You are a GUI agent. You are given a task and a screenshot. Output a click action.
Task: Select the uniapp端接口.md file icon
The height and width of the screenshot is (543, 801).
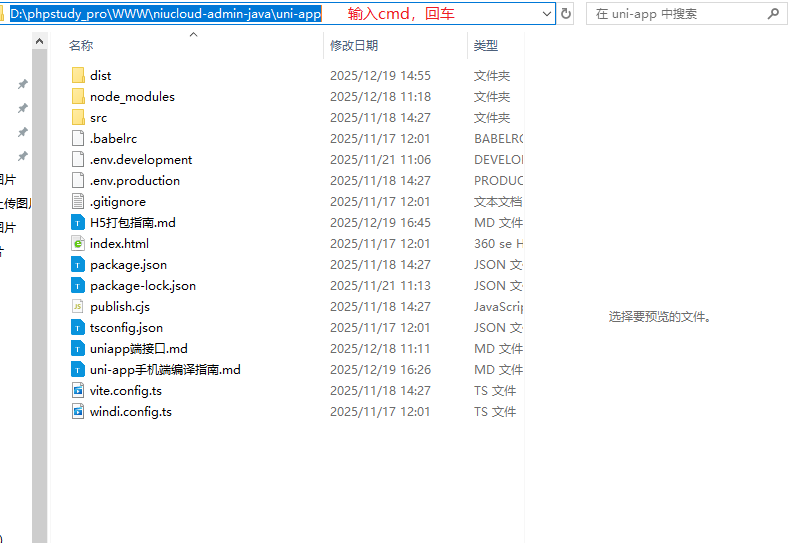click(78, 348)
